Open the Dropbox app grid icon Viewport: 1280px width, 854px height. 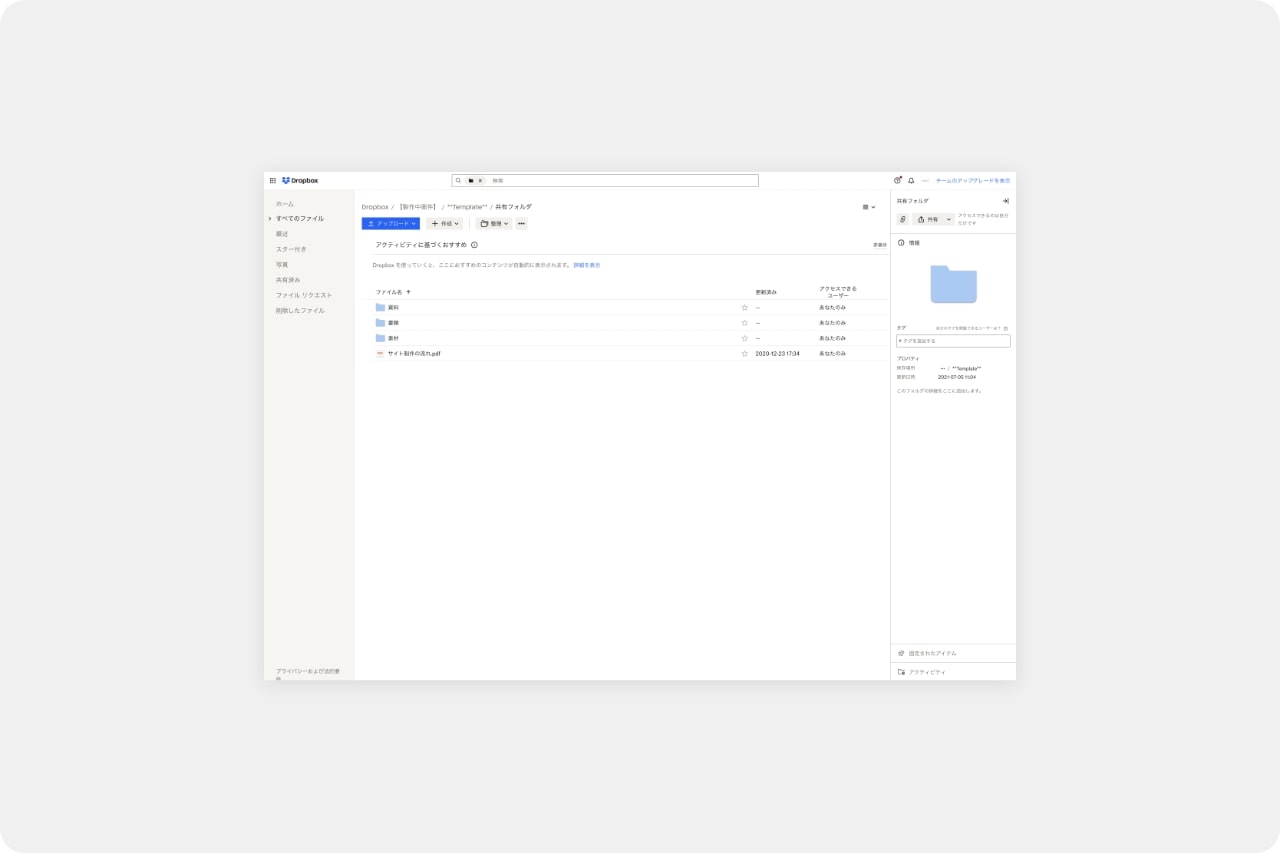click(273, 180)
